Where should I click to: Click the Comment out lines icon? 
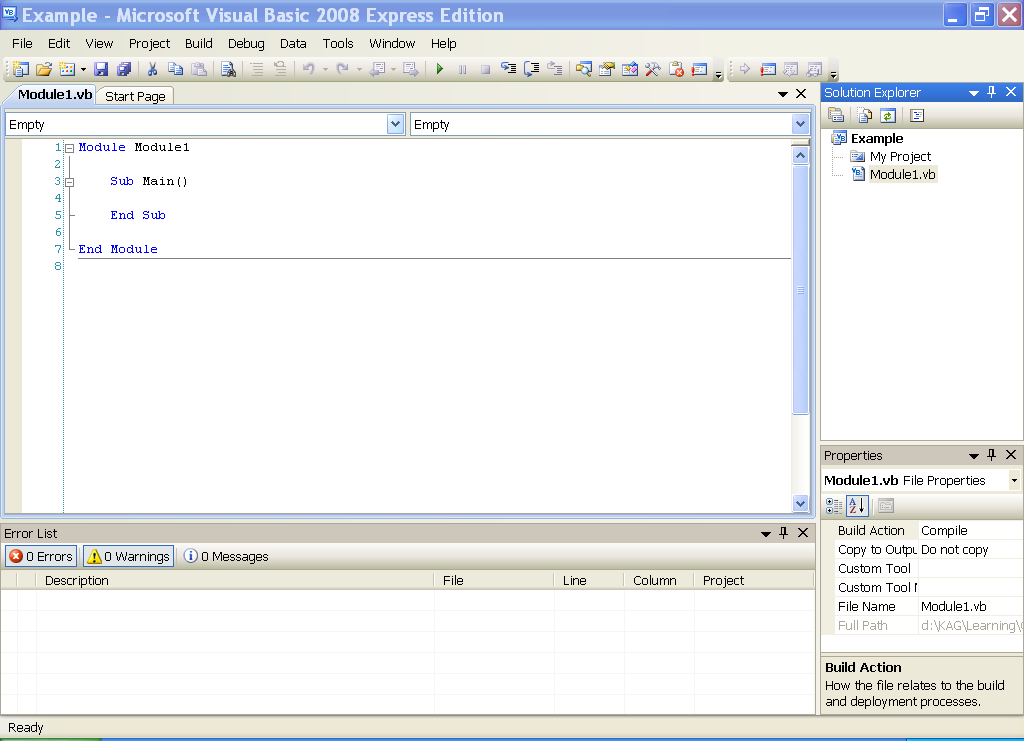coord(257,69)
